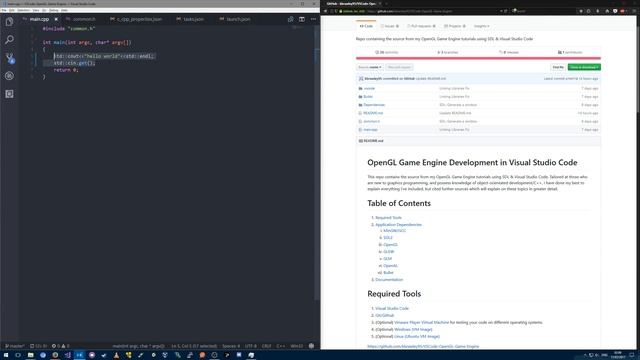This screenshot has width=640, height=360.
Task: Change language mode via C++ status item
Action: tap(281, 346)
